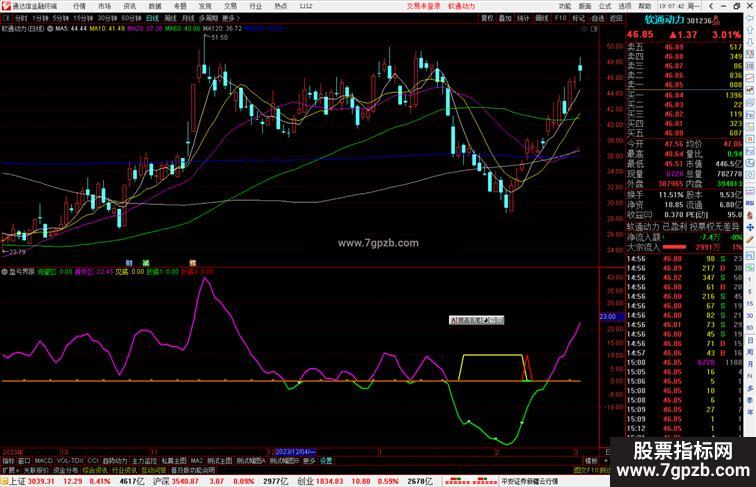This screenshot has height=487, width=756.
Task: Click back arrow in title bar
Action: pos(711,6)
